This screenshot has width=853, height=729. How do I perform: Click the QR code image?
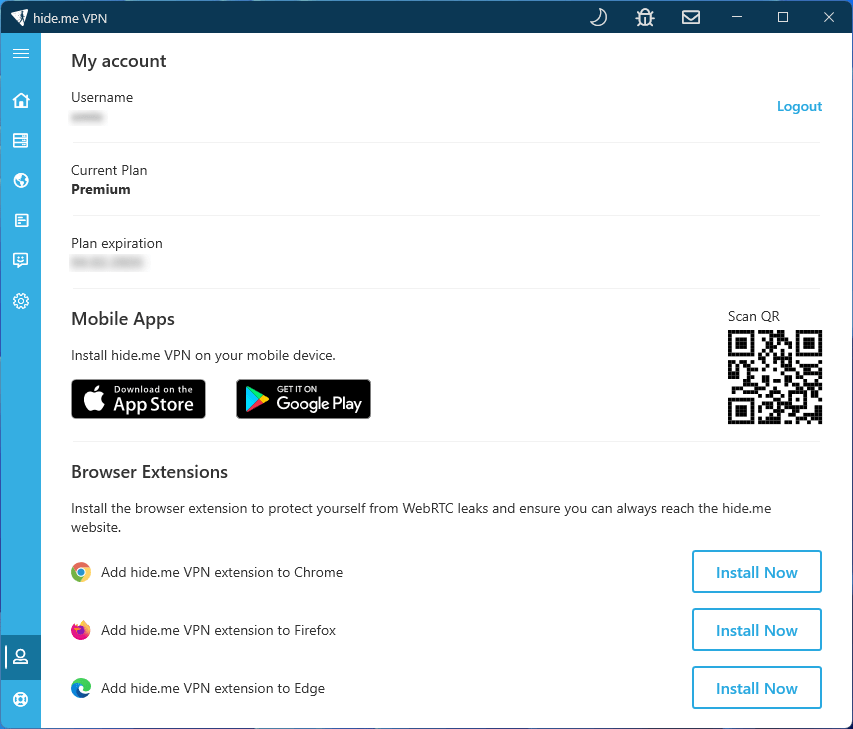coord(775,376)
